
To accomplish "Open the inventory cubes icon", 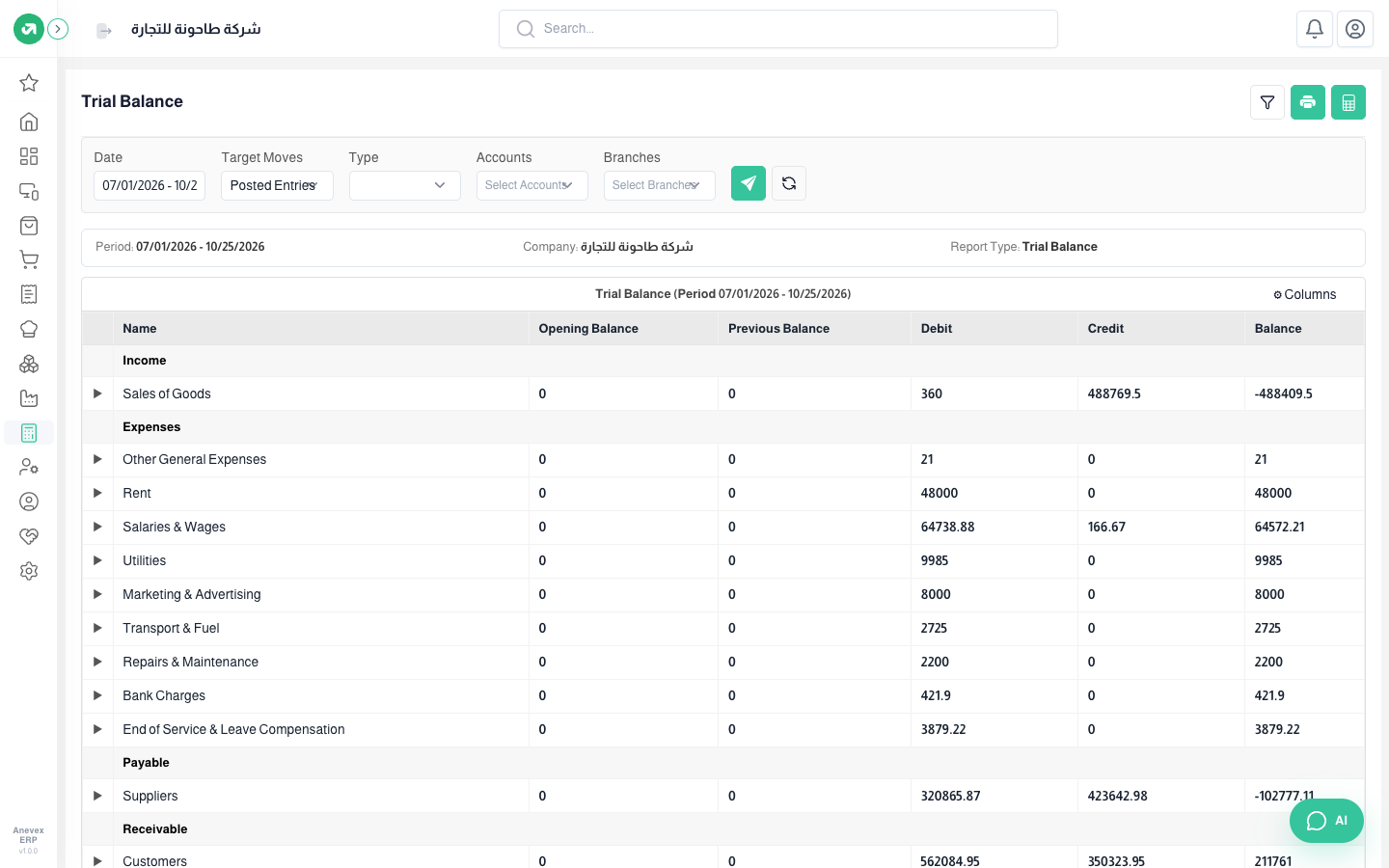I will pyautogui.click(x=29, y=364).
